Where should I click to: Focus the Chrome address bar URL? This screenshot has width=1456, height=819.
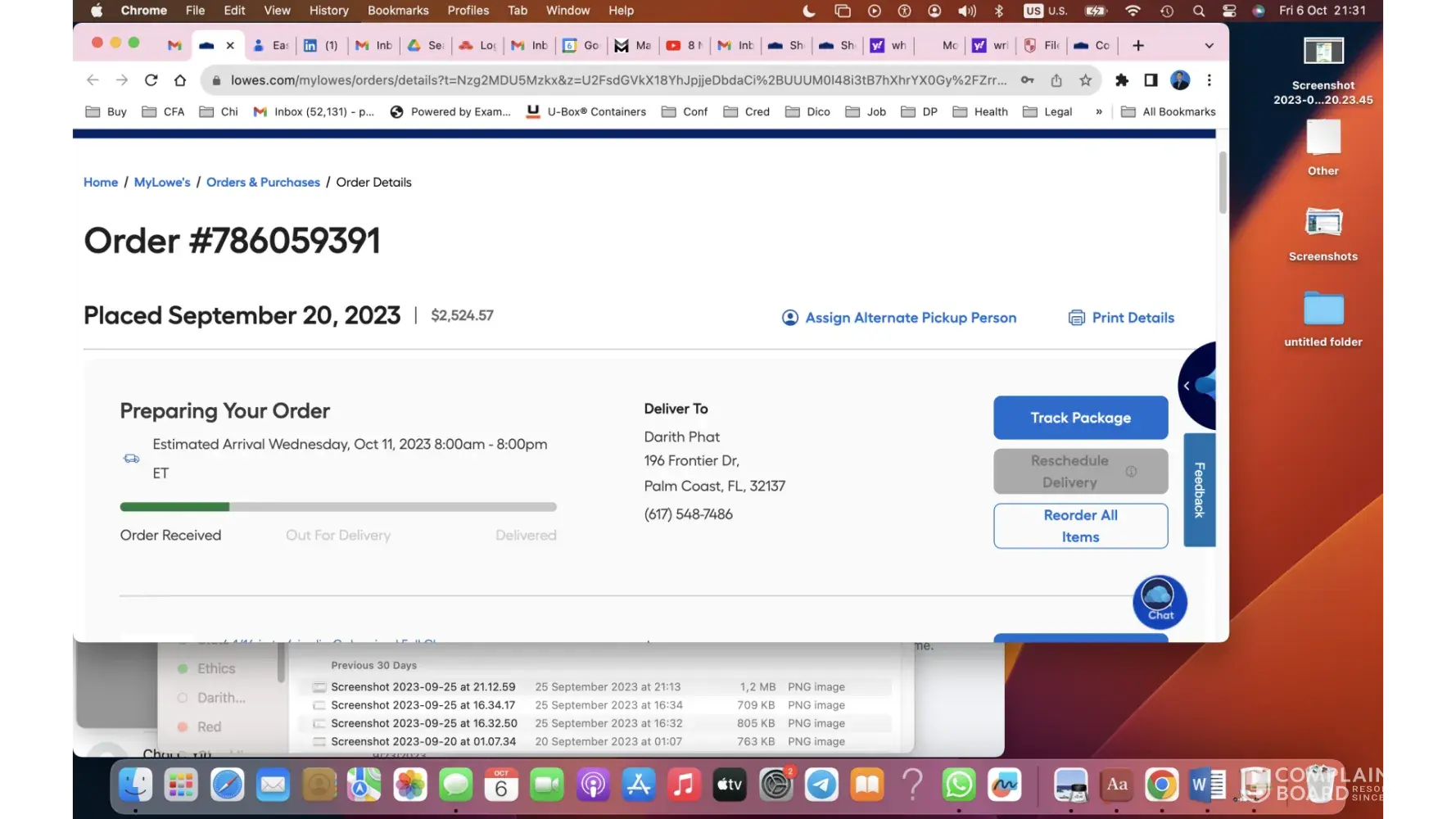point(618,80)
